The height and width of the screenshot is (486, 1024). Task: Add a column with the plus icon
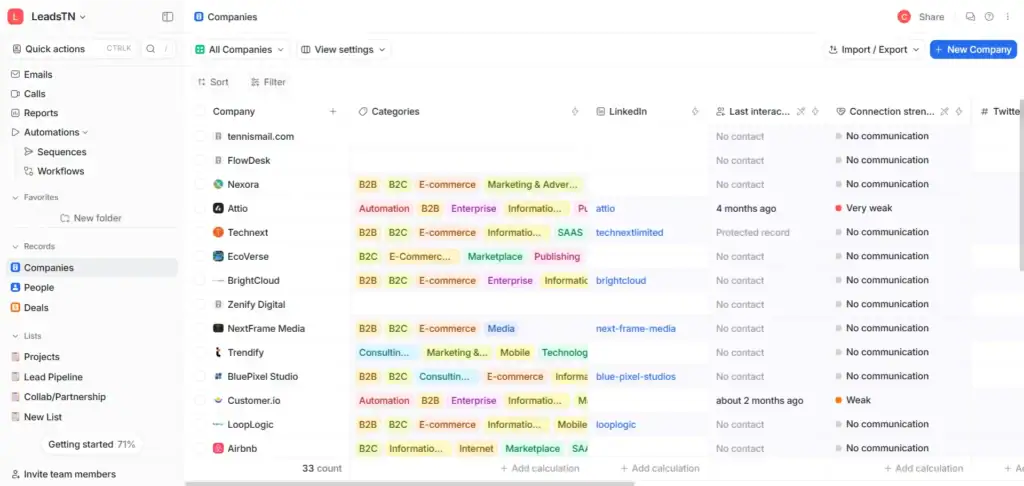coord(333,112)
